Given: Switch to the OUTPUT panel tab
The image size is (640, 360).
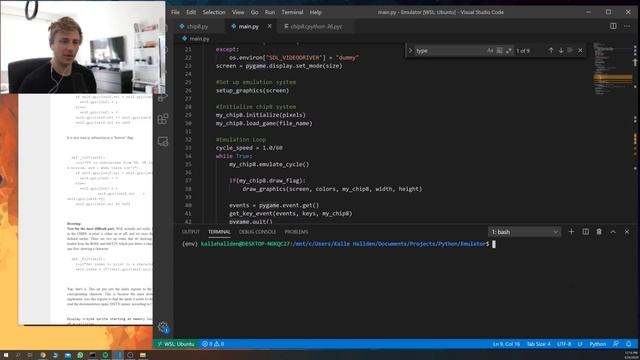Looking at the screenshot, I should pos(191,232).
